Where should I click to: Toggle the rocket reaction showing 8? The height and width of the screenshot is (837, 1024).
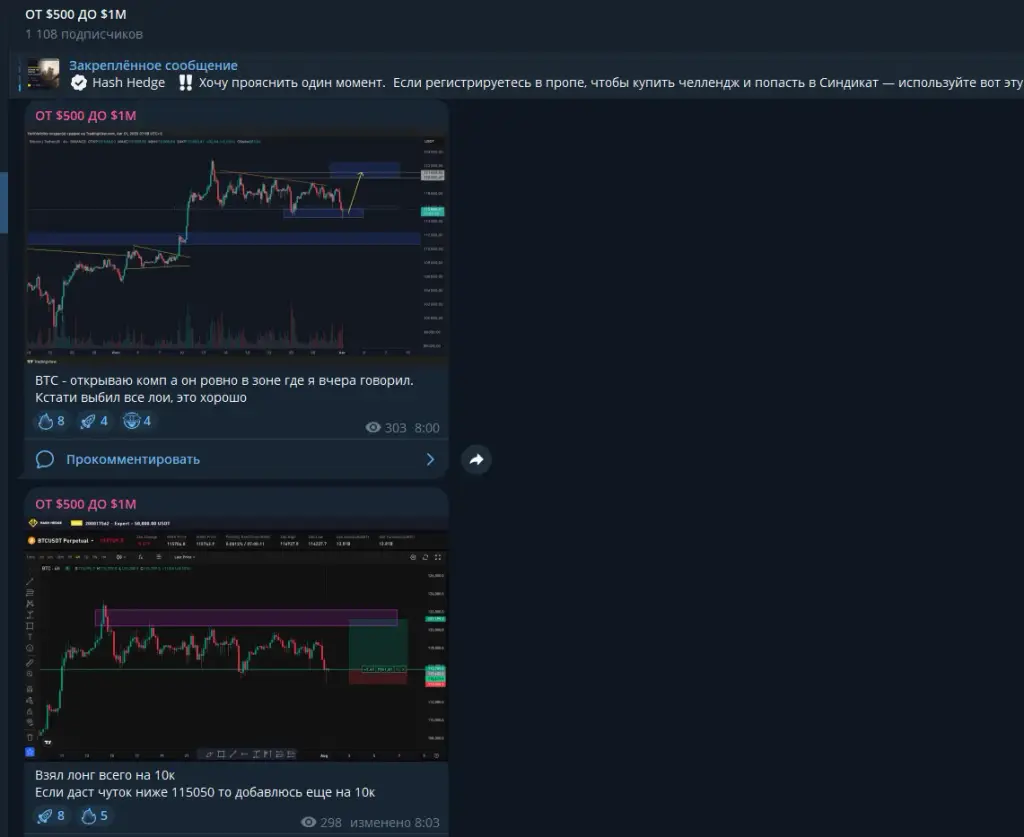tap(51, 816)
